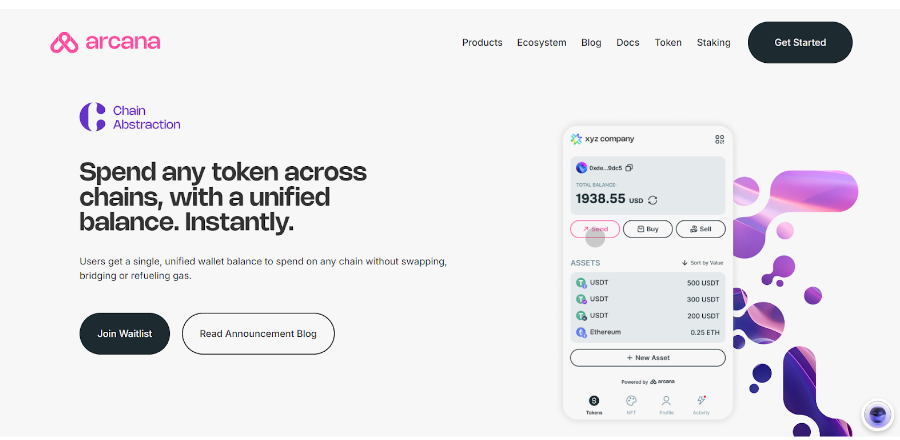The width and height of the screenshot is (900, 440).
Task: Open the chat bubble widget
Action: pyautogui.click(x=878, y=415)
